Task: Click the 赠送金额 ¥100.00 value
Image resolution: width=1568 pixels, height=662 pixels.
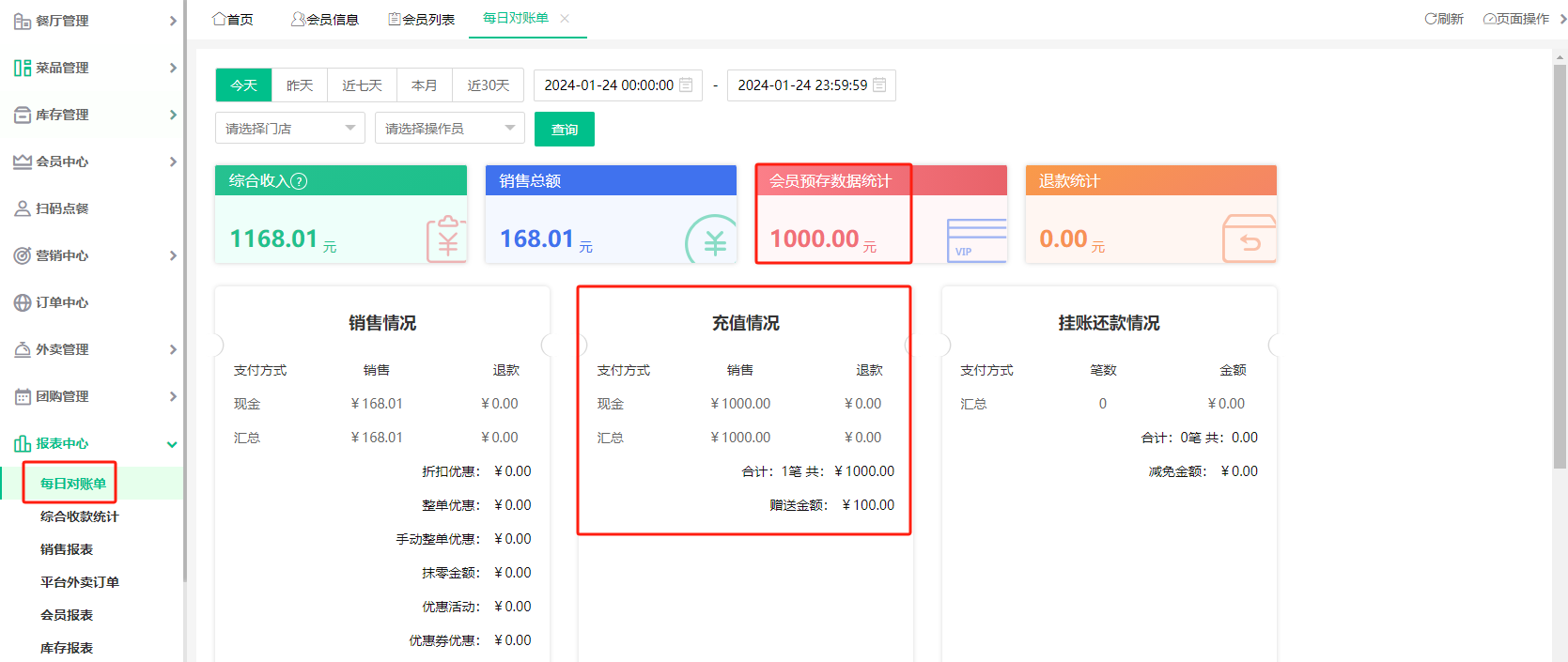Action: click(x=869, y=505)
